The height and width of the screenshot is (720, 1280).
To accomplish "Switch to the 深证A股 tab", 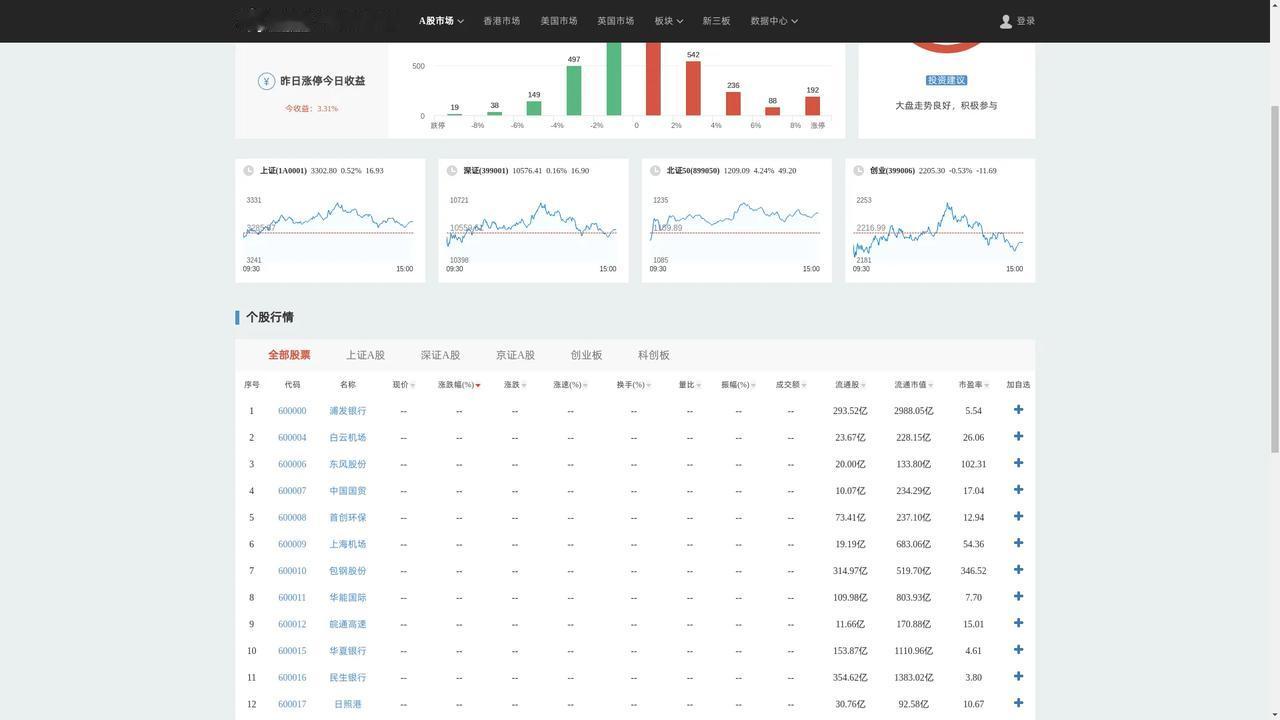I will click(440, 355).
